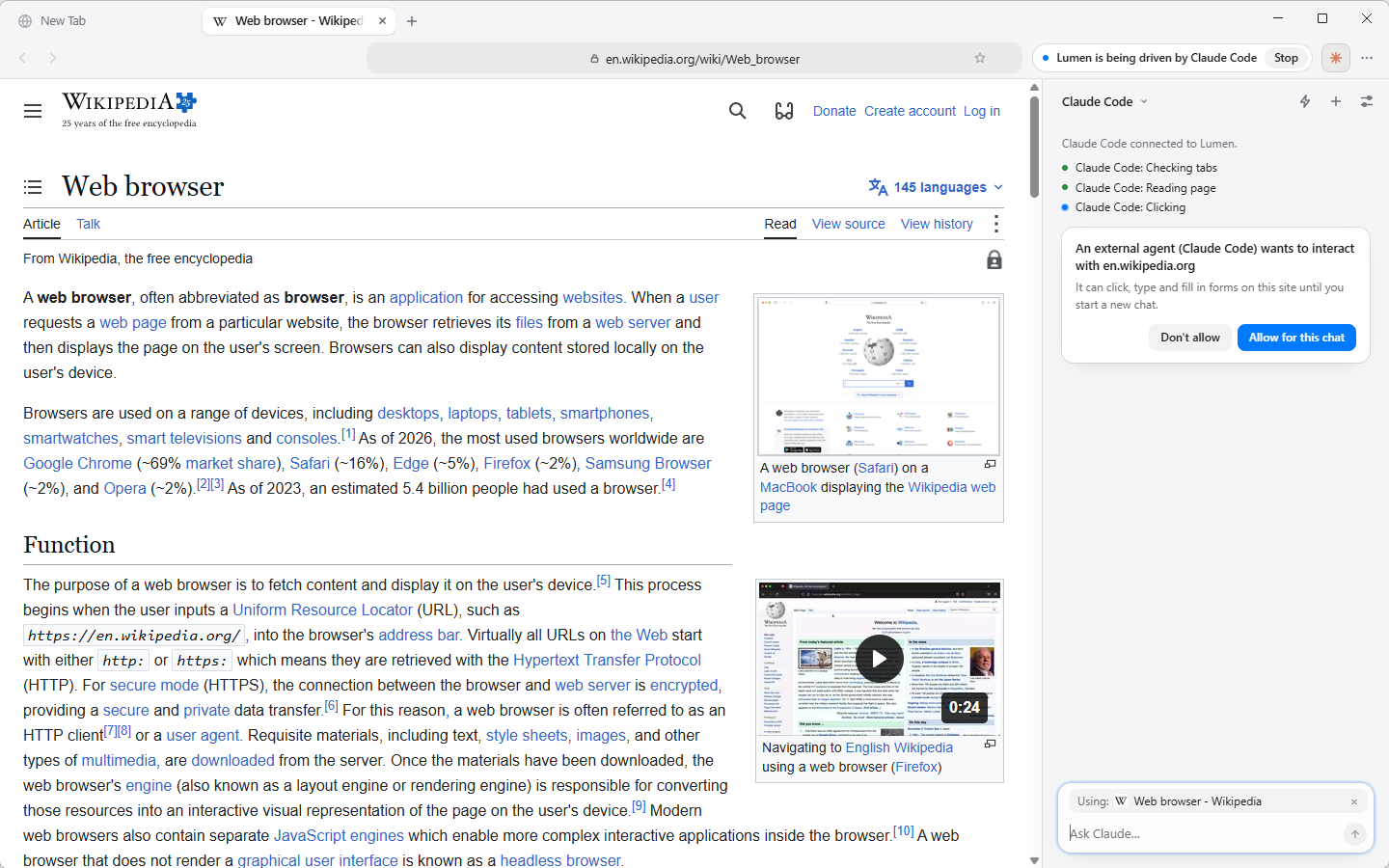Click the Wikipedia logo
Screen dimensions: 1389x868
click(129, 110)
